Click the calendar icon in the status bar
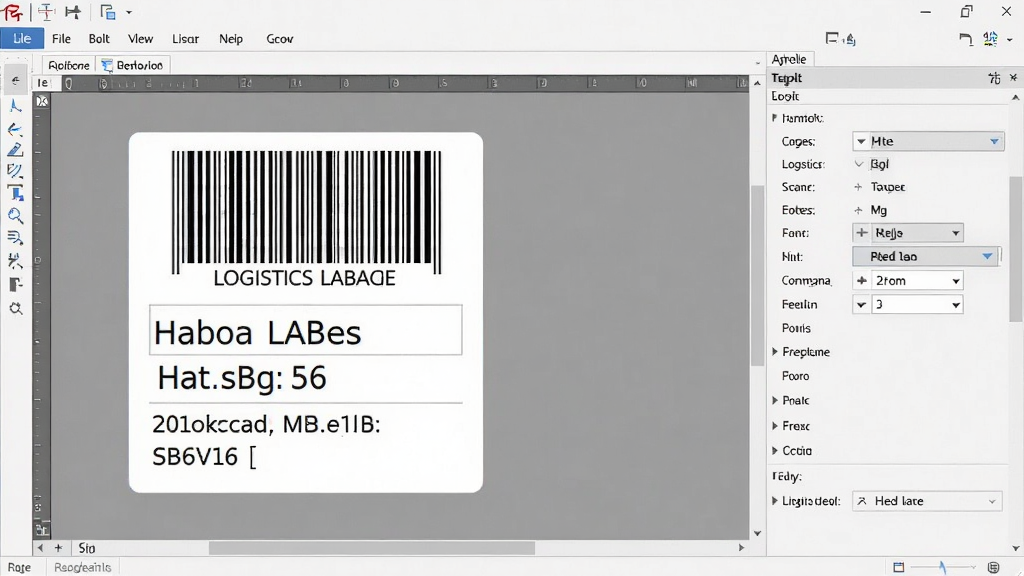This screenshot has height=576, width=1024. point(899,567)
